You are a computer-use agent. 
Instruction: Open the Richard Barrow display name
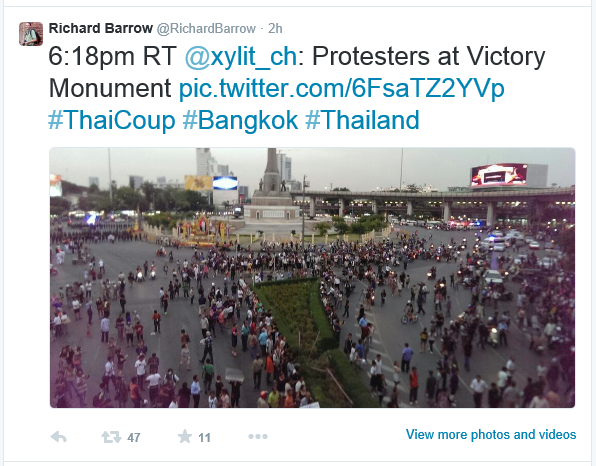tap(101, 28)
